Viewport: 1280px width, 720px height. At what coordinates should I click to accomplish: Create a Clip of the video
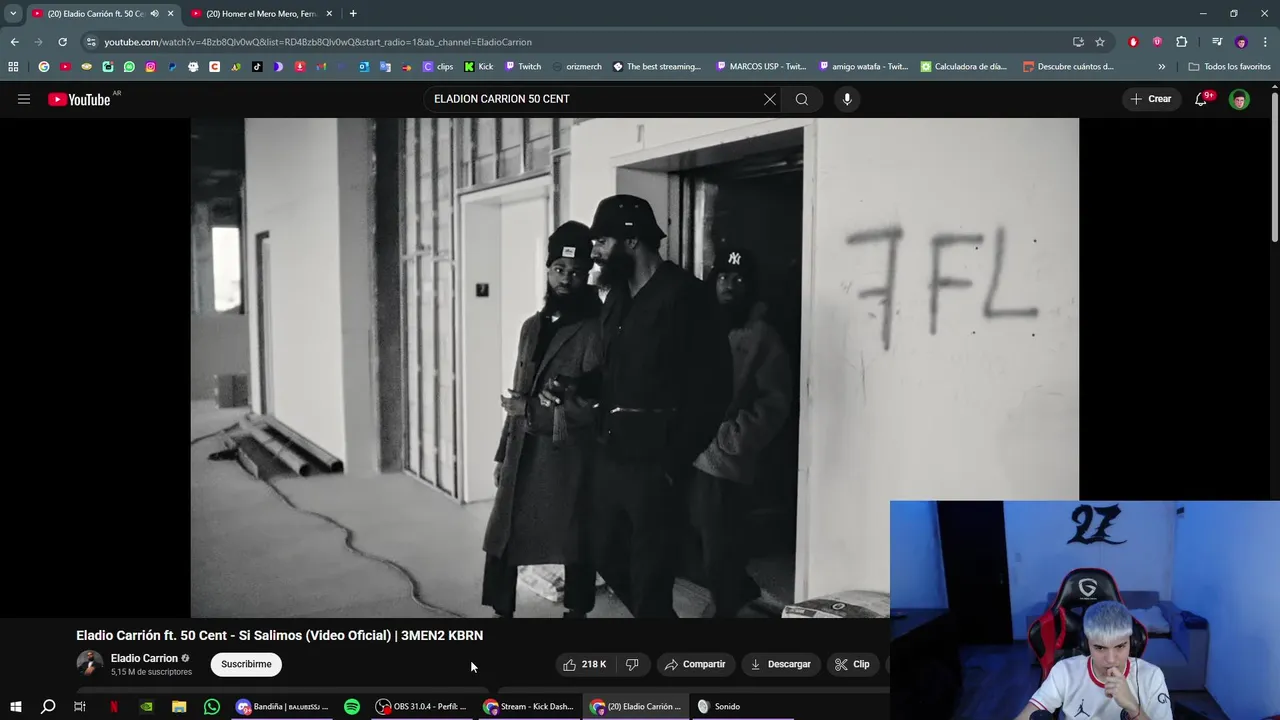pyautogui.click(x=853, y=664)
